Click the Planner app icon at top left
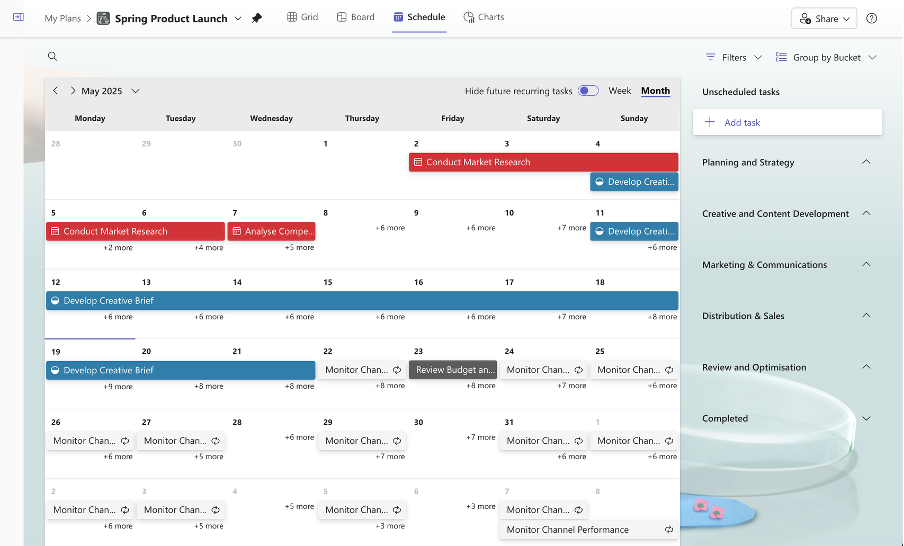904x546 pixels. (18, 18)
